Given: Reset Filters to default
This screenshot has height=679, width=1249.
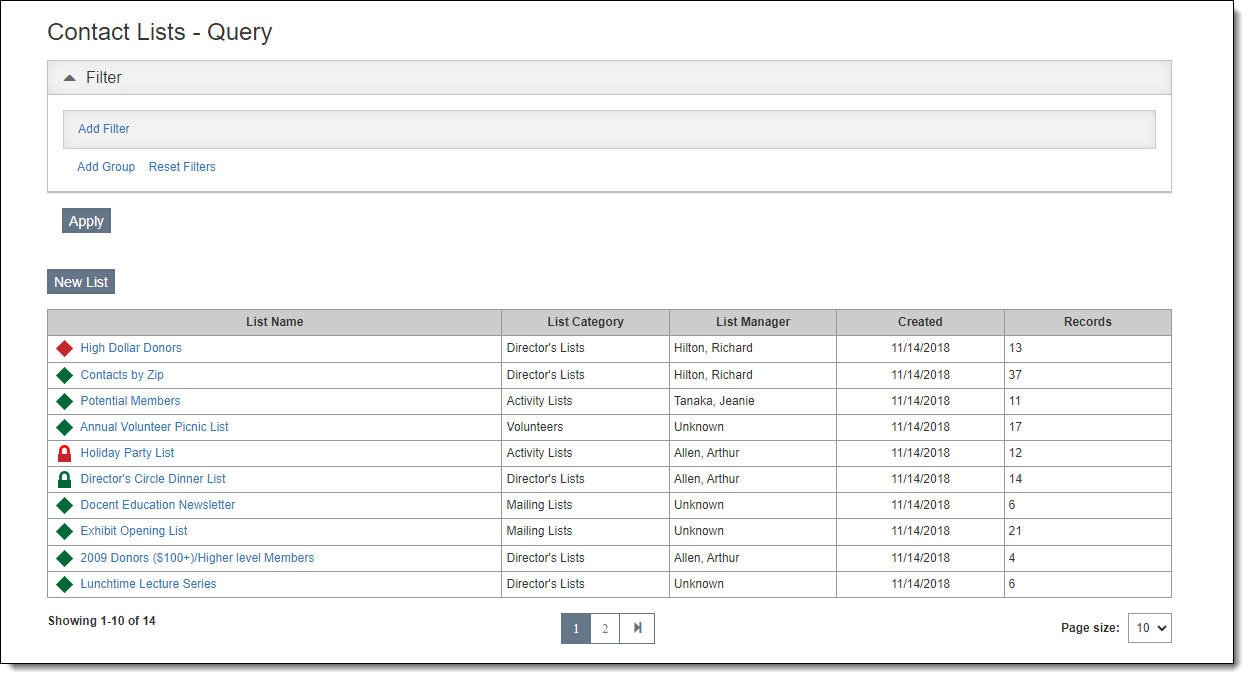Looking at the screenshot, I should 182,167.
